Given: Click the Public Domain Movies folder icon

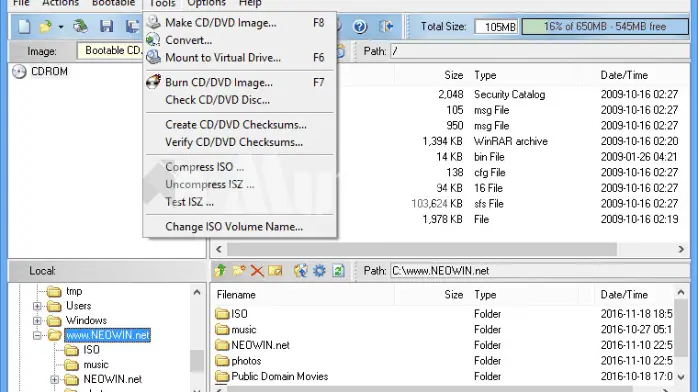Looking at the screenshot, I should pos(222,376).
